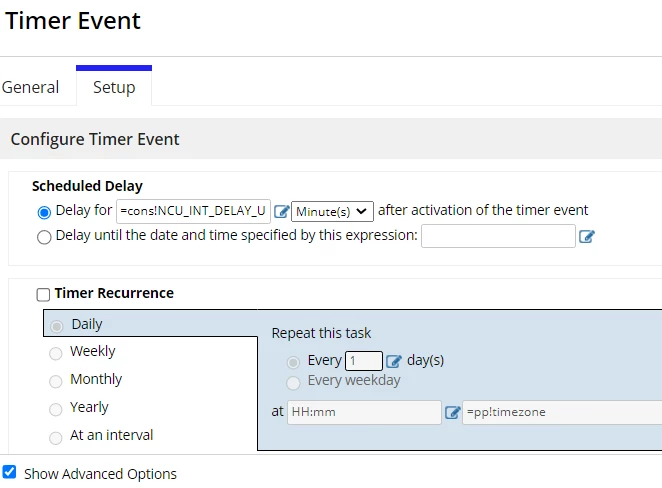Expand the Minute(s) unit dropdown
Viewport: 662px width, 488px height.
click(x=332, y=211)
